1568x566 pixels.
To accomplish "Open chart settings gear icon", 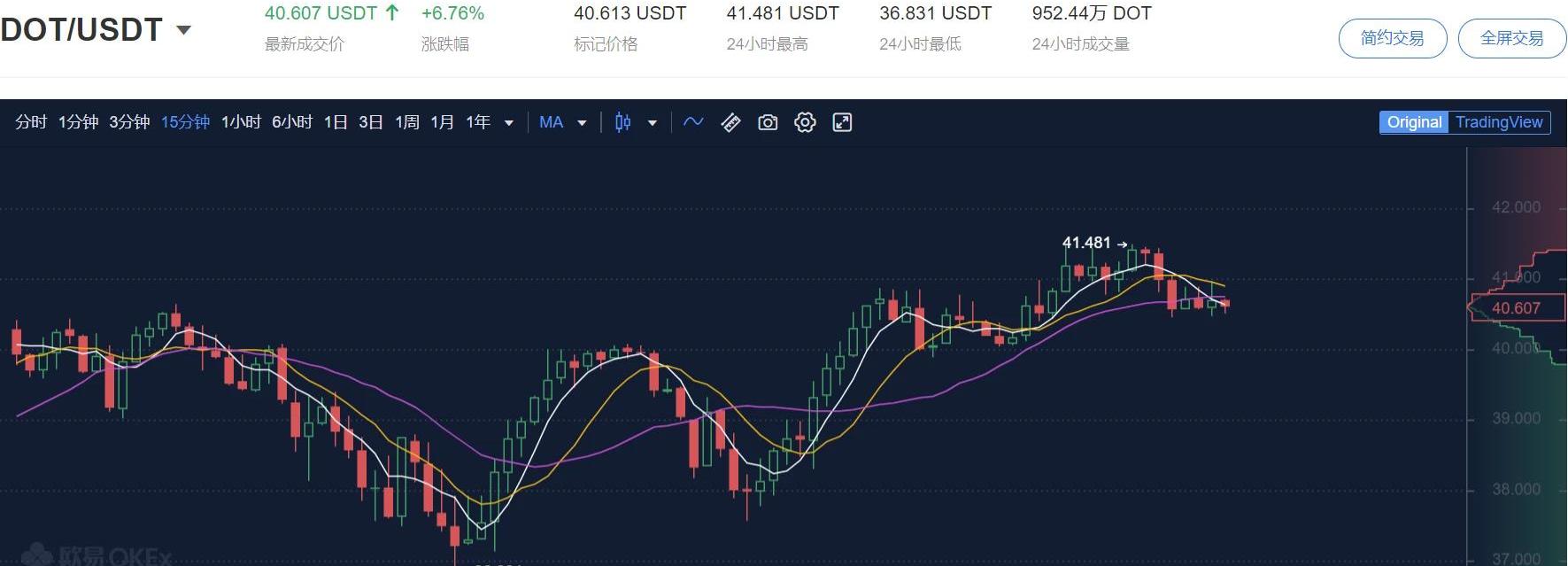I will tap(805, 122).
